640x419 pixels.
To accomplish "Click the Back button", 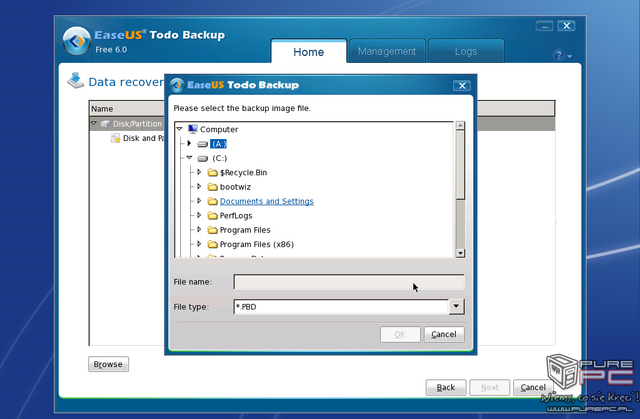I will pos(446,387).
